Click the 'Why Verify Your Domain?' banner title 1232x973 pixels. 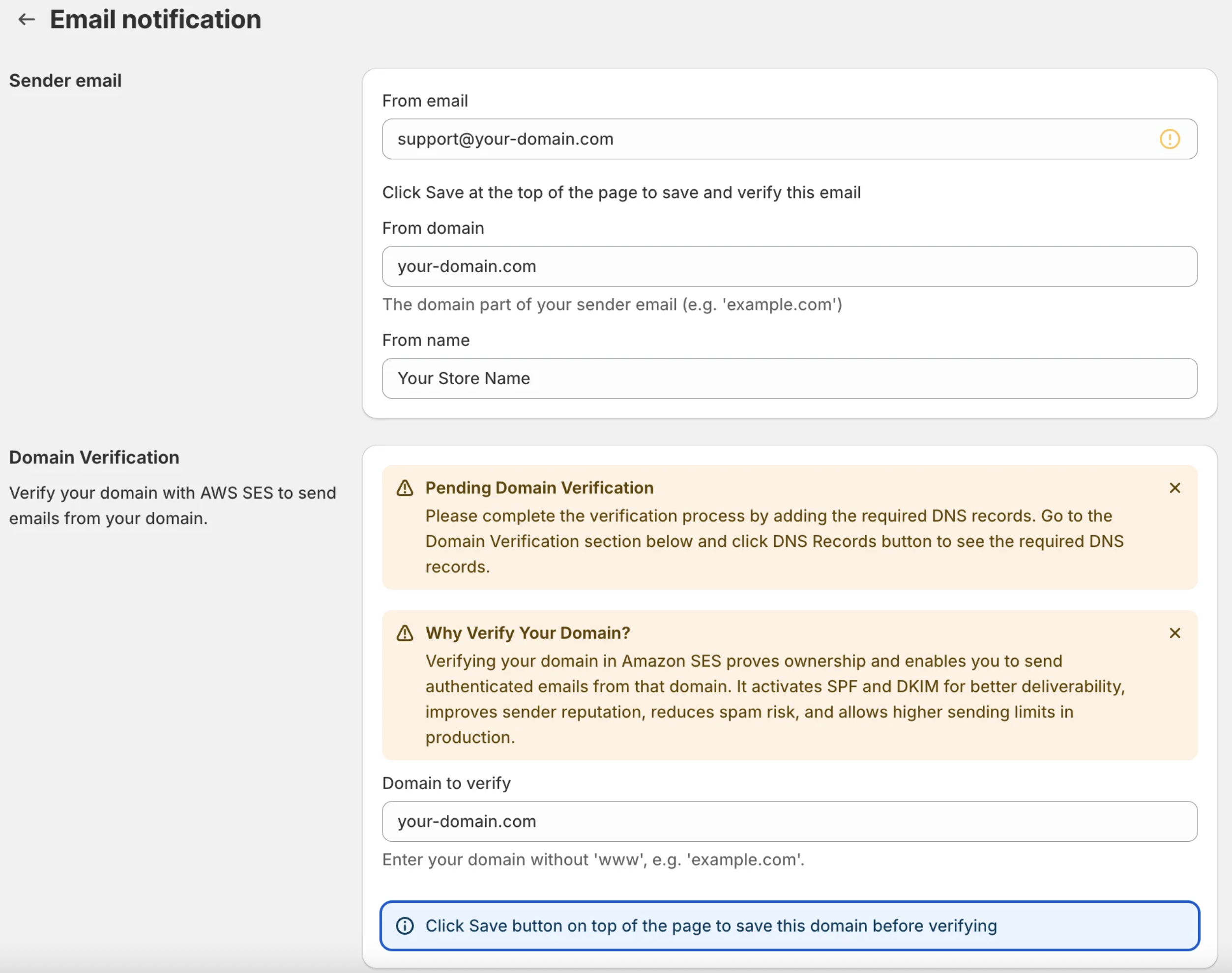coord(528,633)
